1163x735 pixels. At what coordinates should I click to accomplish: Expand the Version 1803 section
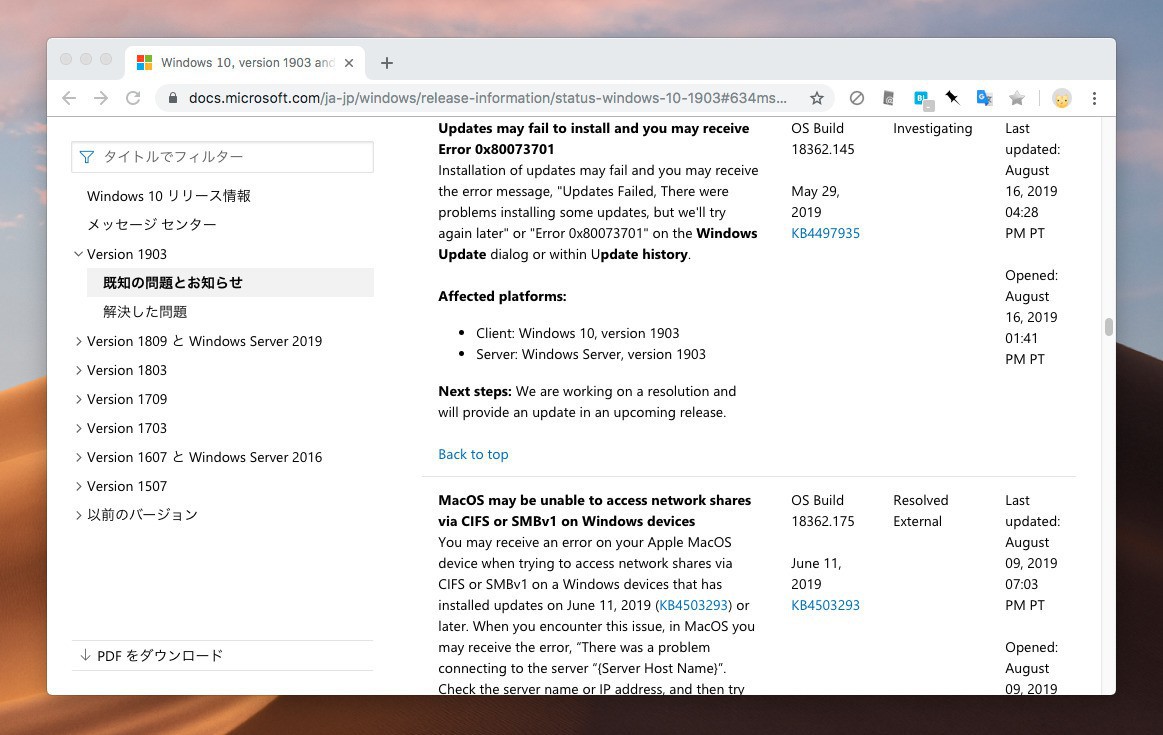click(79, 370)
